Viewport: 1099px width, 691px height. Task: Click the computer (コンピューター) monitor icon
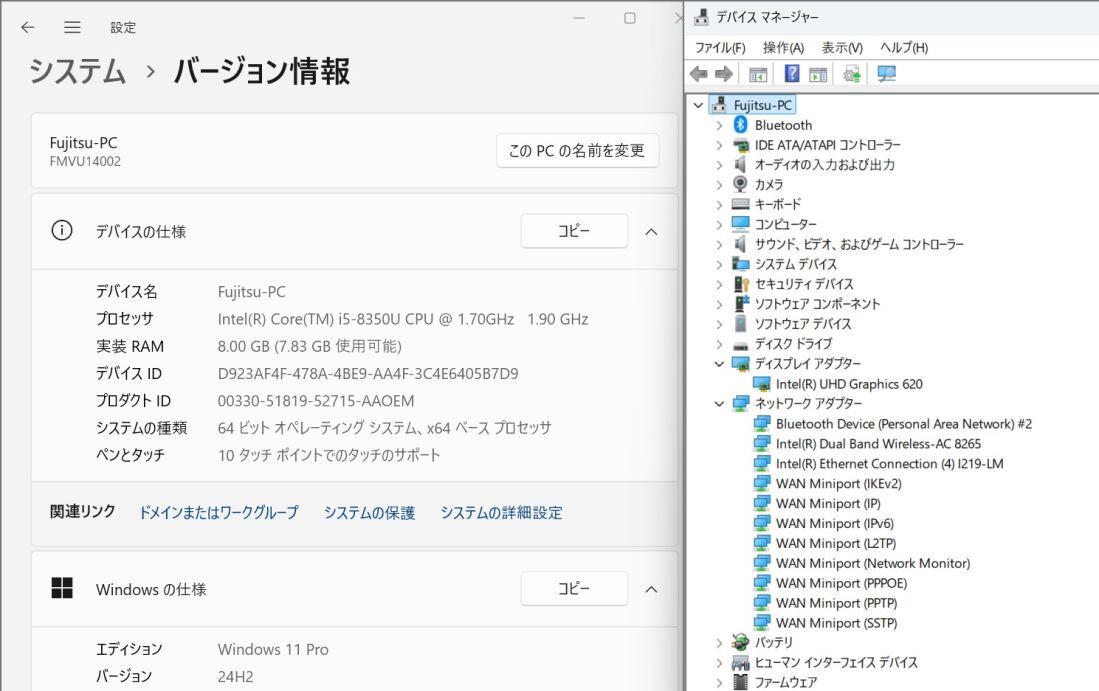pos(740,224)
